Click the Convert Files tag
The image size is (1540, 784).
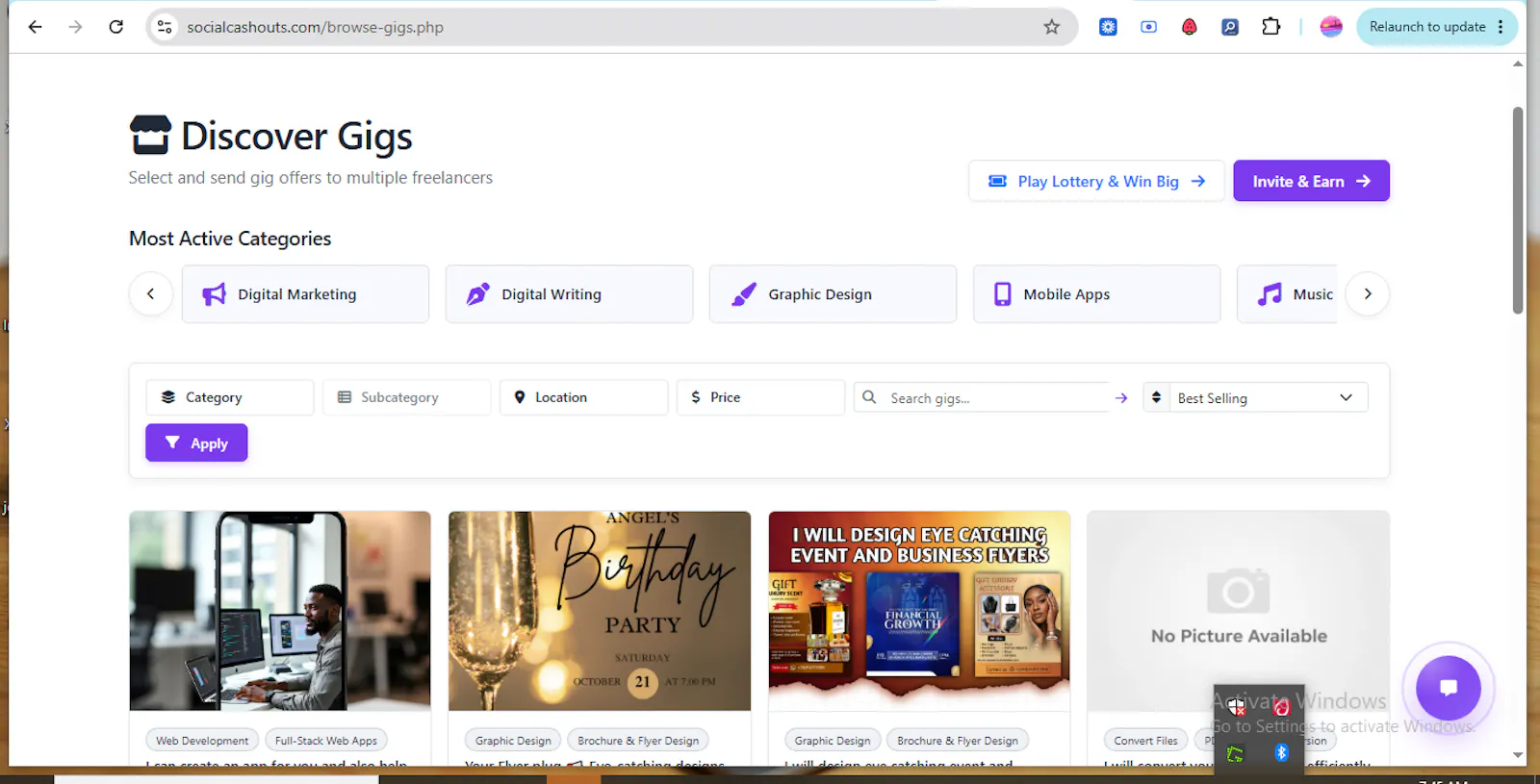tap(1145, 741)
